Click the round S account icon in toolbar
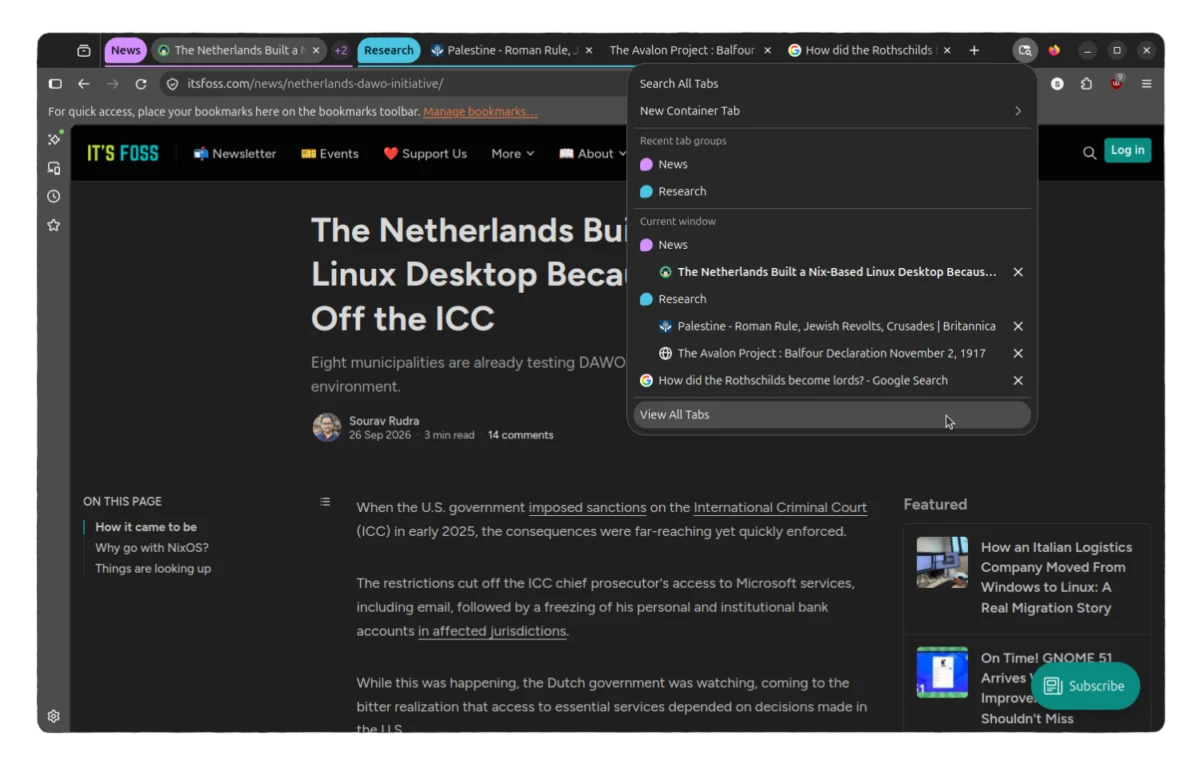This screenshot has height=768, width=1200. coord(1057,84)
